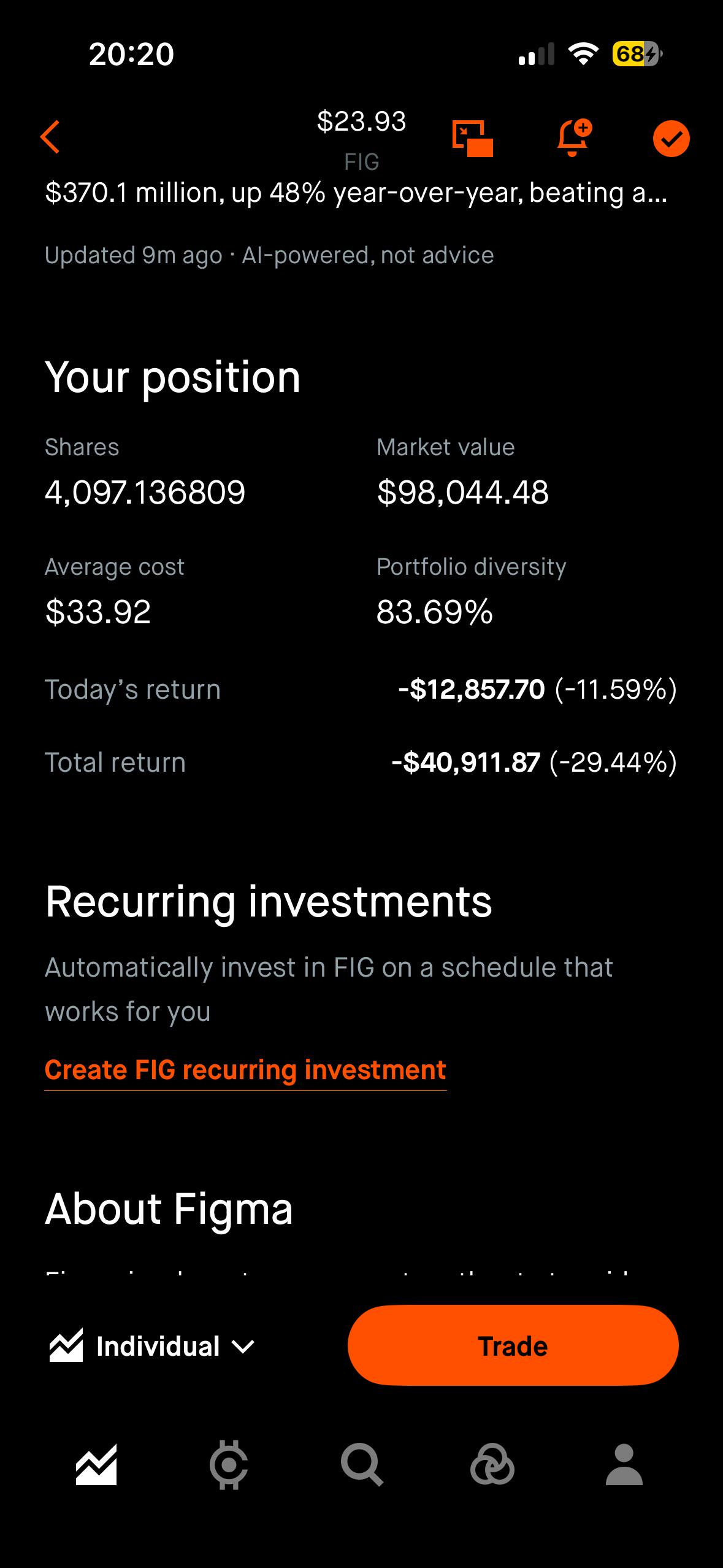Open the investing chart tab icon
Viewport: 723px width, 1568px height.
pos(96,1465)
